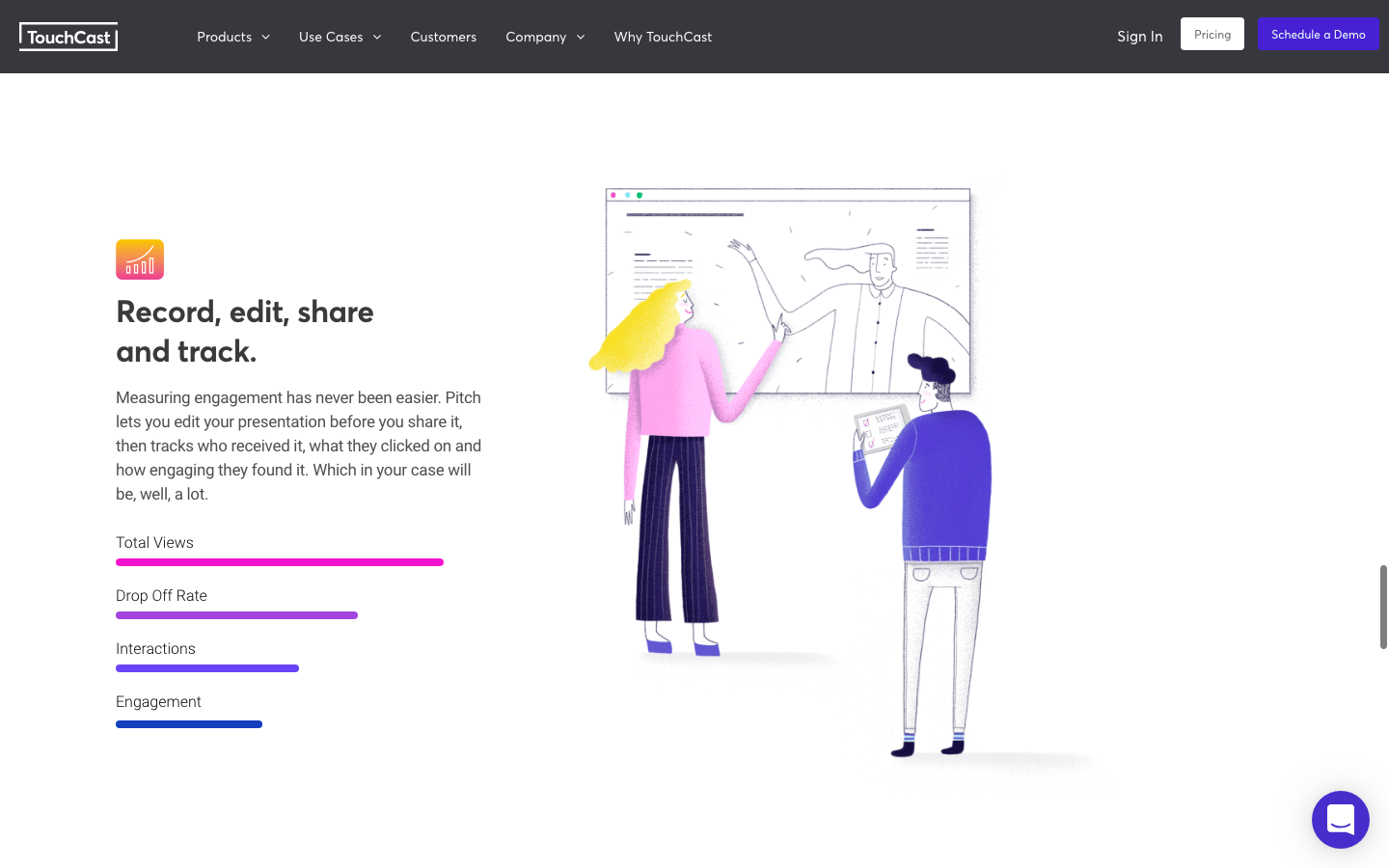1389x868 pixels.
Task: Click the Drop Off Rate purple bar
Action: click(236, 615)
